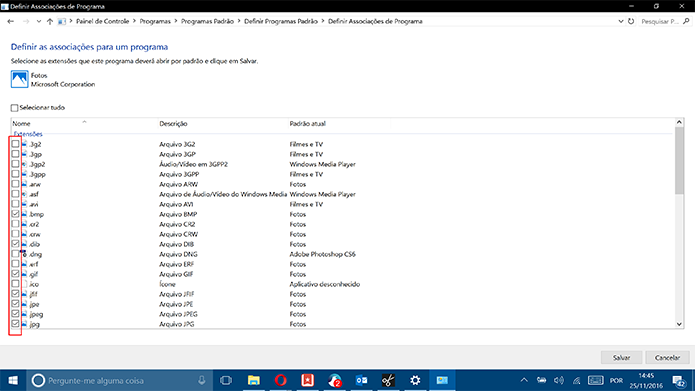This screenshot has width=695, height=391.
Task: Click the search magnifier icon
Action: tap(686, 21)
